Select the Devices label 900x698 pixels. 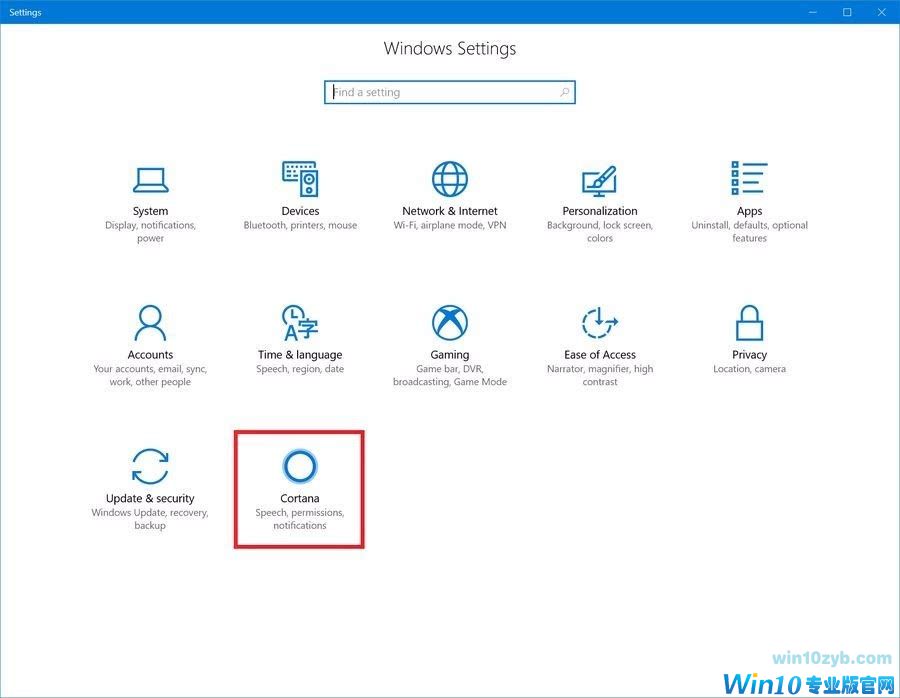tap(300, 211)
